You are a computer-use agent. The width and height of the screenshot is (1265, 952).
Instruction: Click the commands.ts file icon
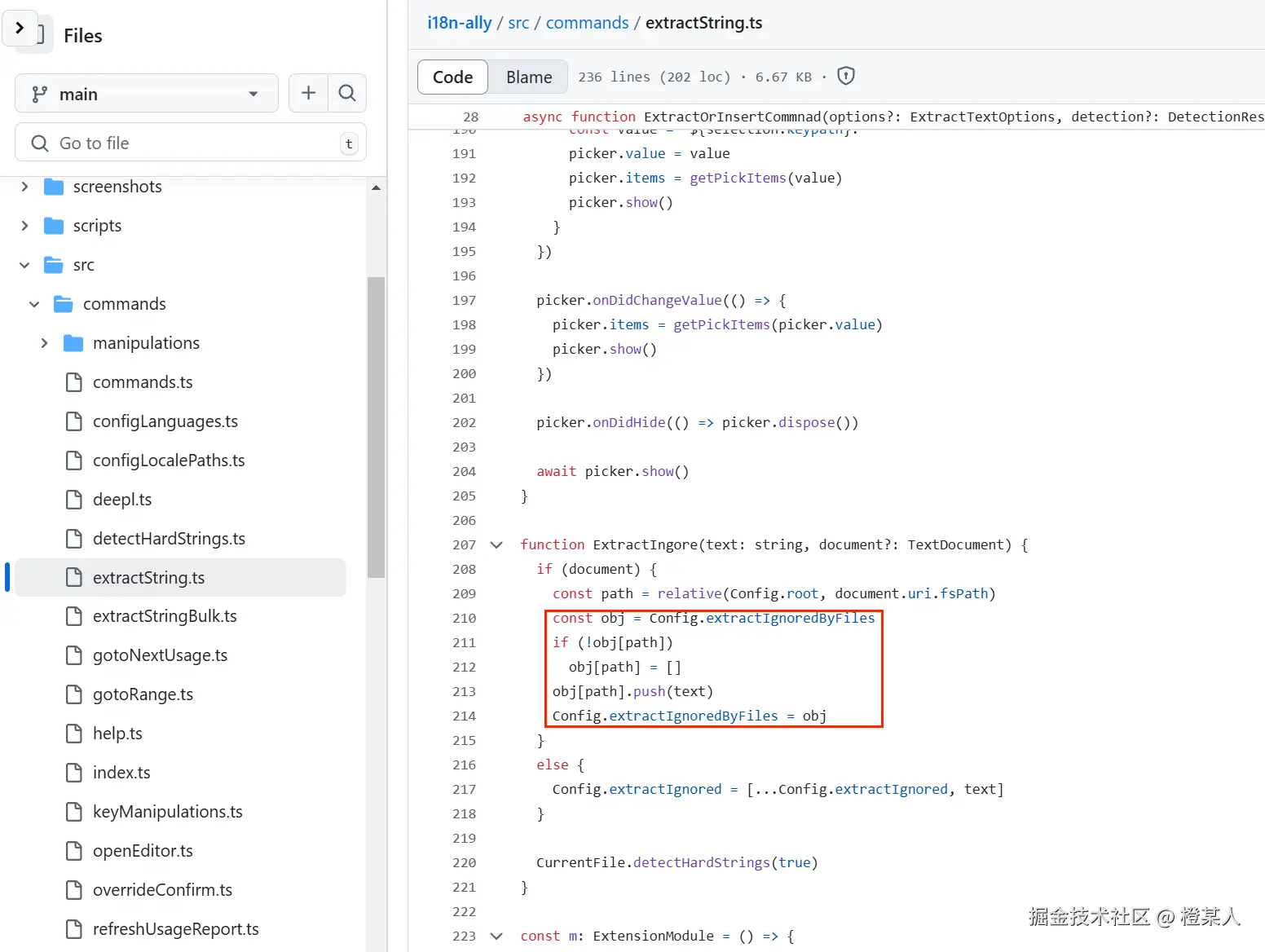74,382
